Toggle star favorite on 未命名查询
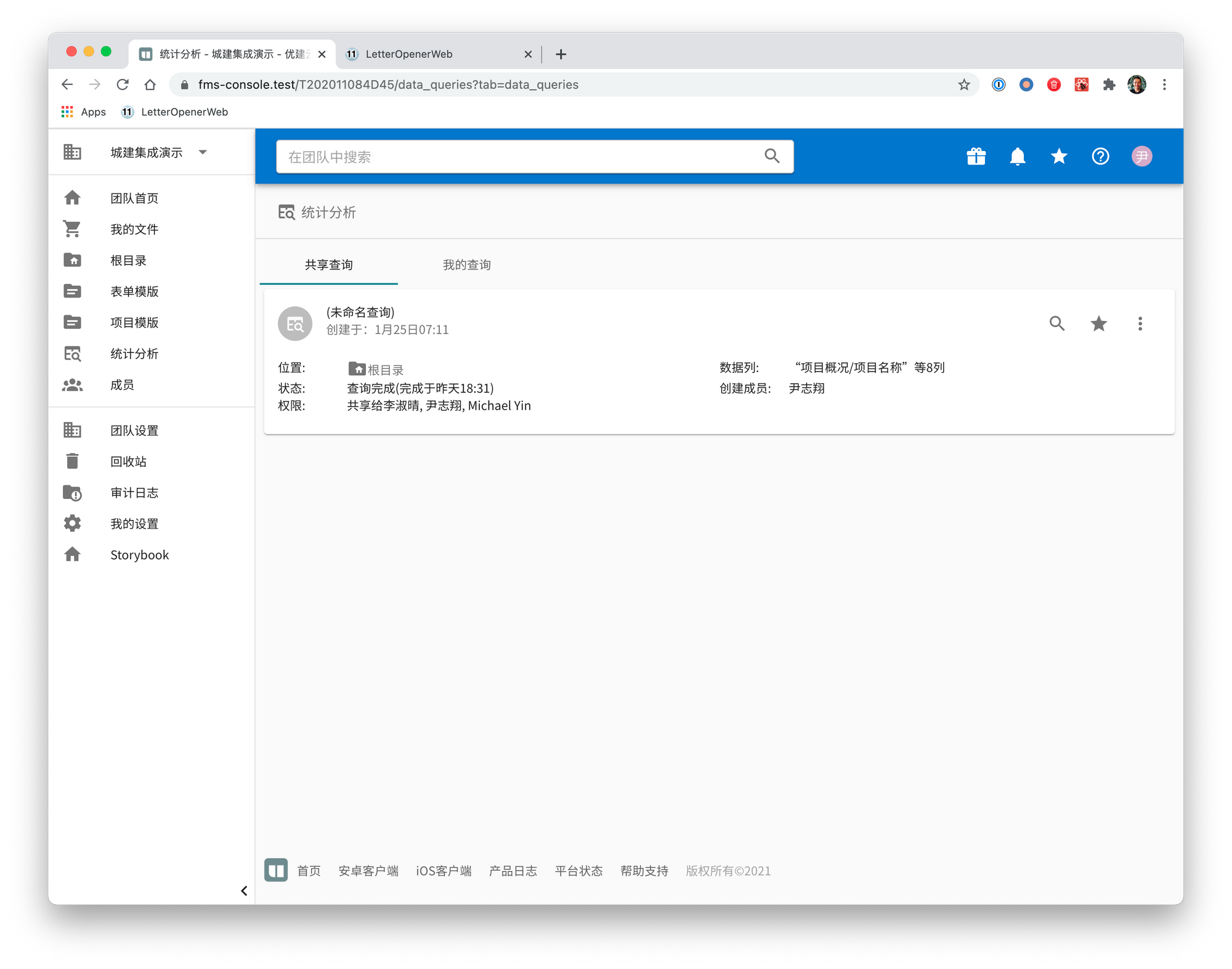This screenshot has width=1232, height=969. click(x=1098, y=323)
